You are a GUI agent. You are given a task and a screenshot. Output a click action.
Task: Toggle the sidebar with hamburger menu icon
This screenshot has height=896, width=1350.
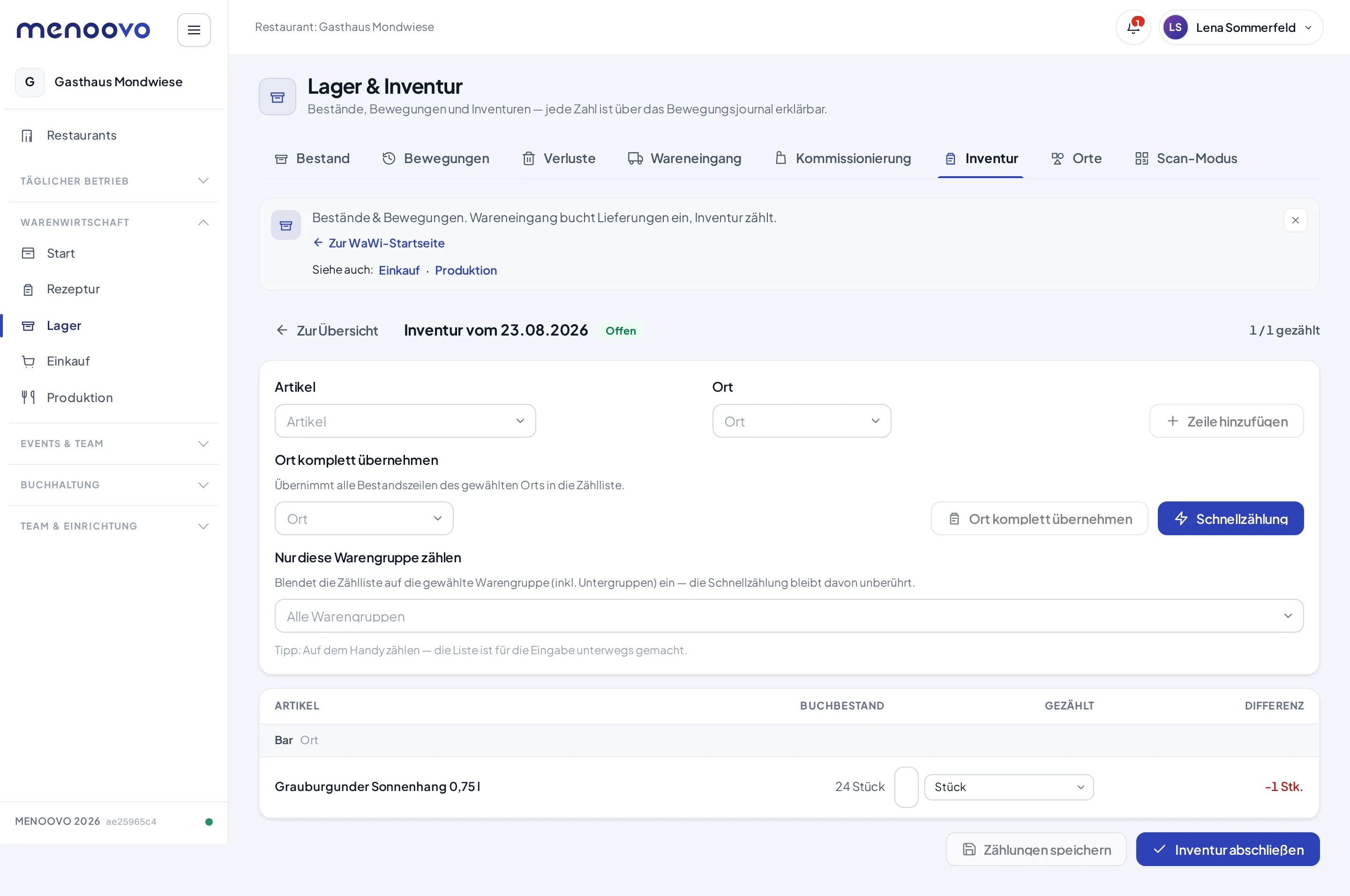pos(194,30)
